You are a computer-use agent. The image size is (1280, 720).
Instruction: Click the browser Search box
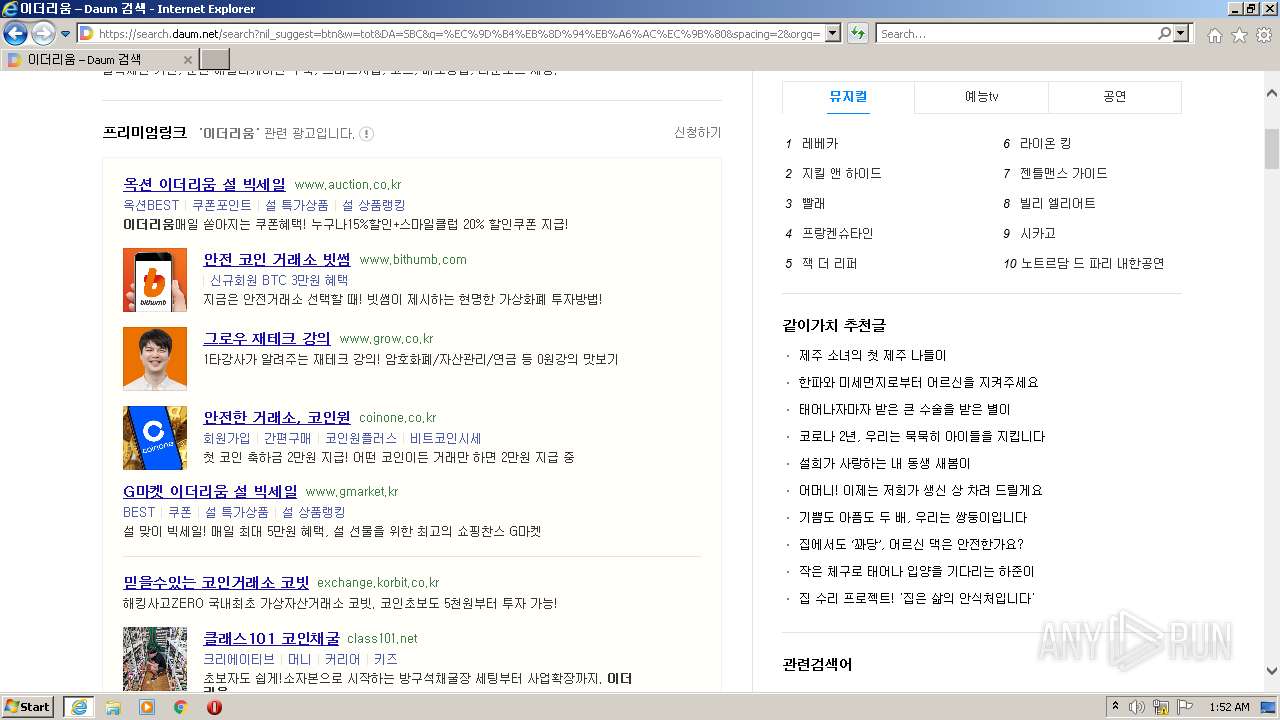pos(1015,34)
